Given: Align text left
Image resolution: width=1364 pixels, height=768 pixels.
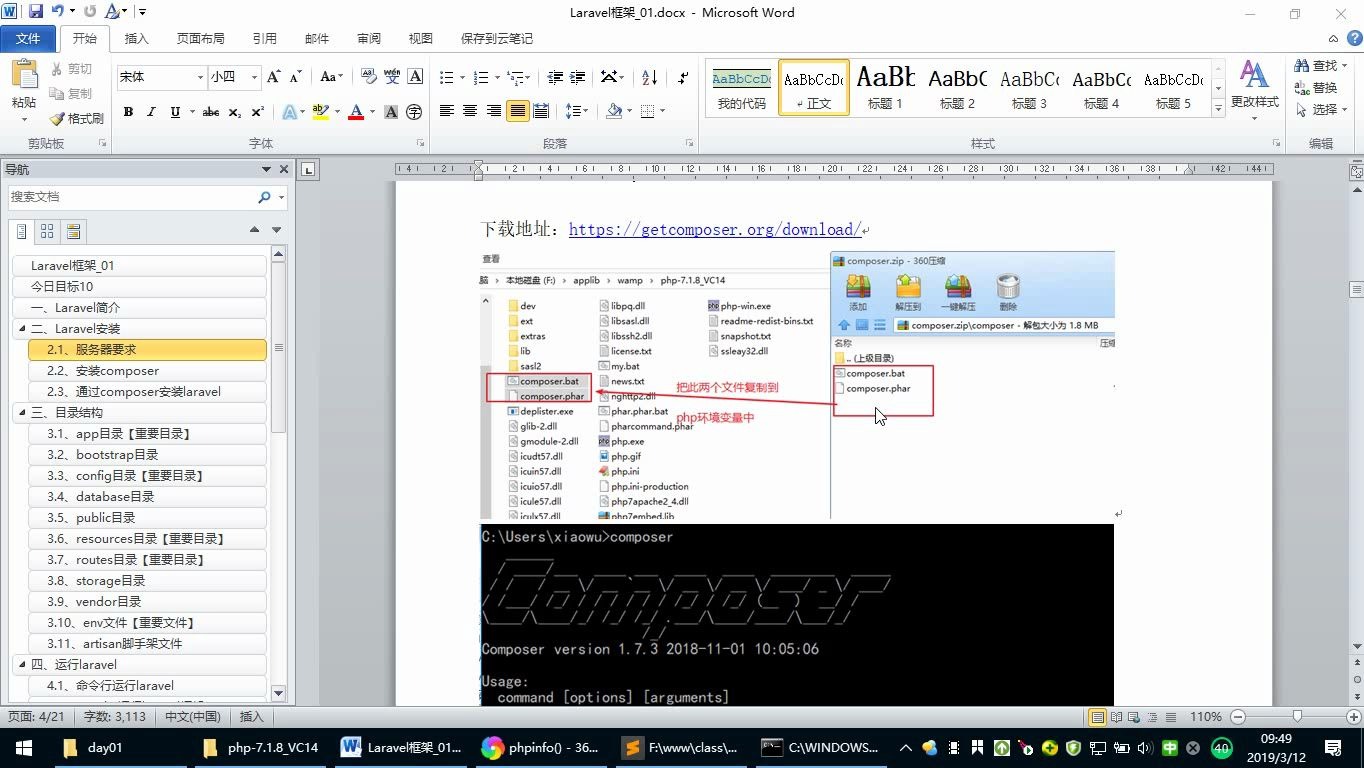Looking at the screenshot, I should click(446, 111).
